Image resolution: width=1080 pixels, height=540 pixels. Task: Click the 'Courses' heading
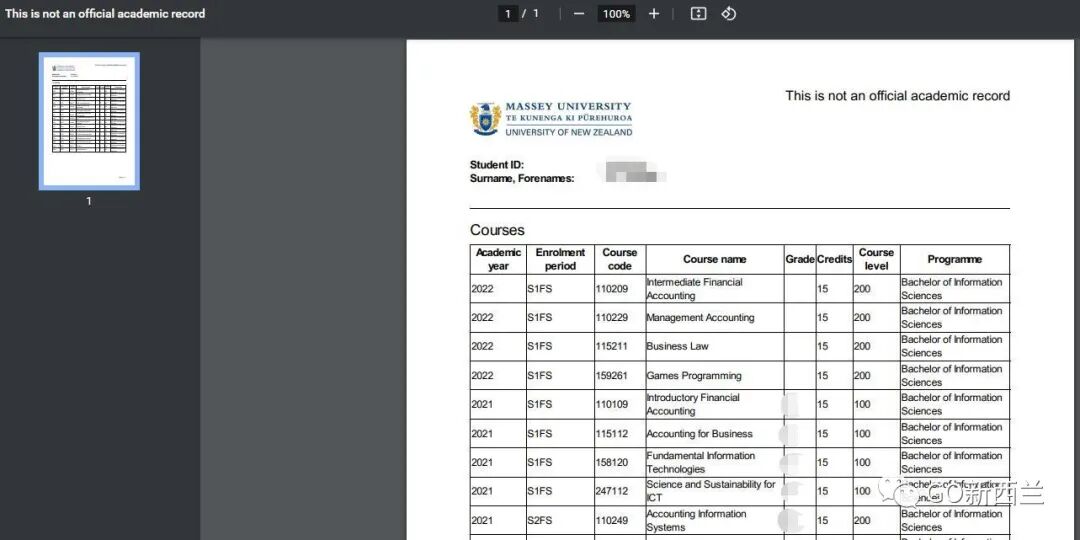[x=497, y=230]
